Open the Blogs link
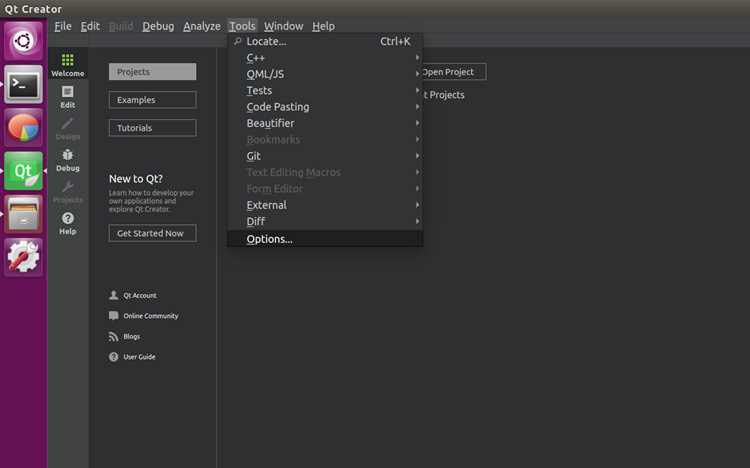Image resolution: width=750 pixels, height=468 pixels. (132, 336)
